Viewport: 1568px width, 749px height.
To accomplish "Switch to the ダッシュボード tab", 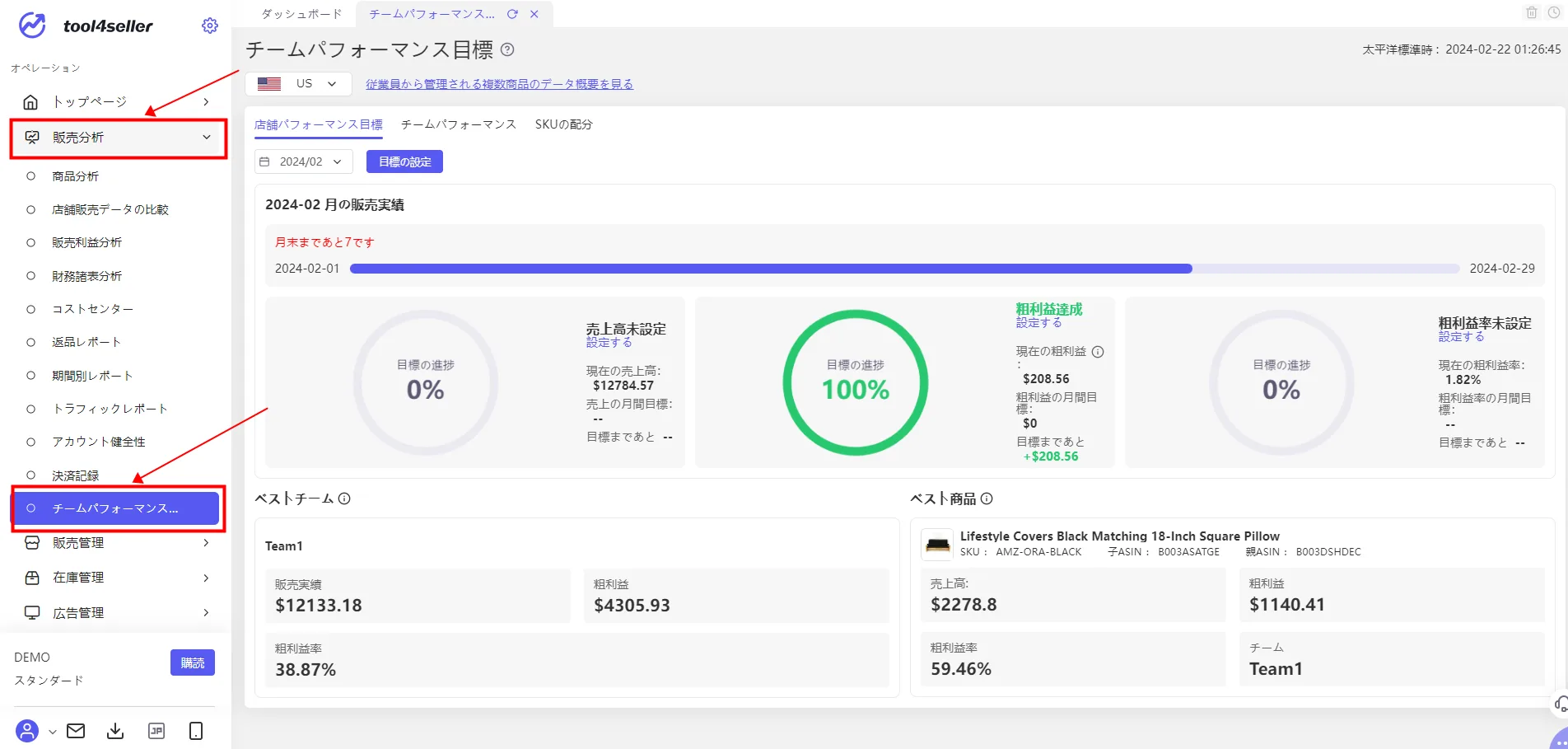I will click(x=301, y=14).
